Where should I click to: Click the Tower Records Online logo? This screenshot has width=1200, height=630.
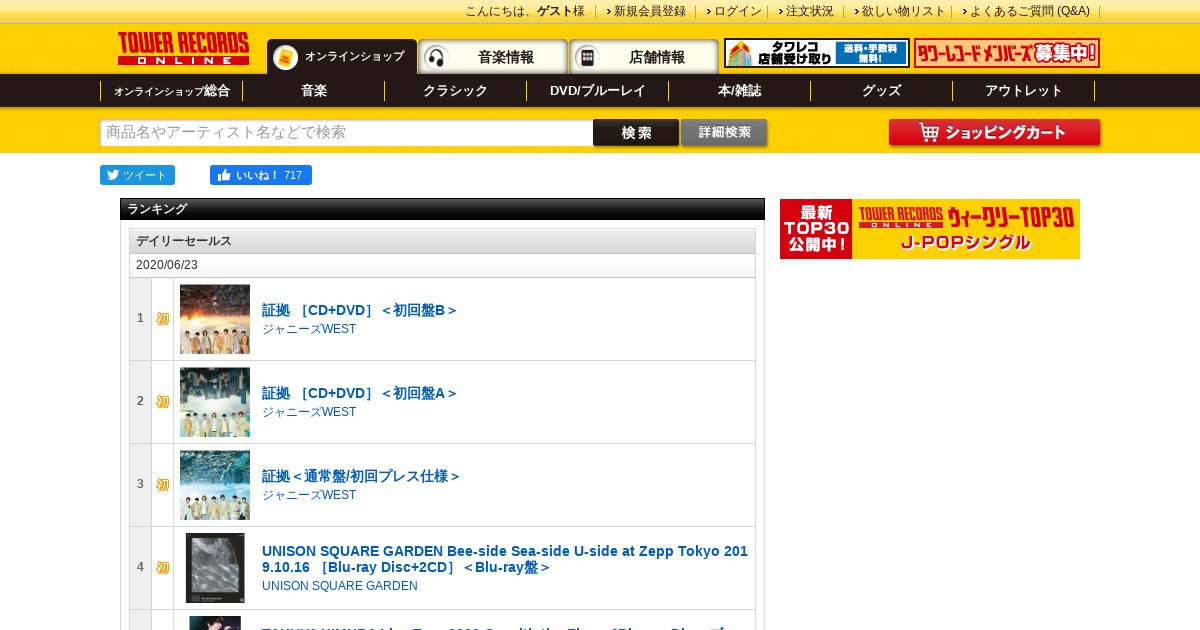(x=183, y=48)
